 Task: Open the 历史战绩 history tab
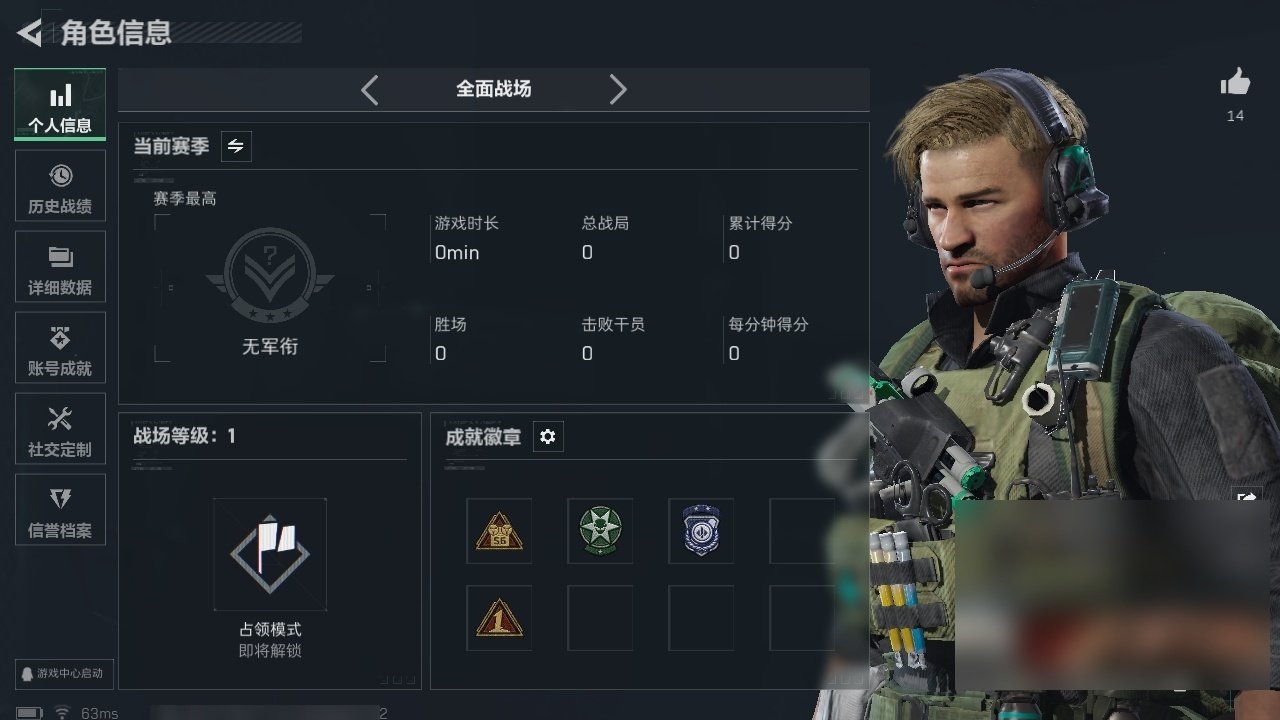(x=60, y=187)
